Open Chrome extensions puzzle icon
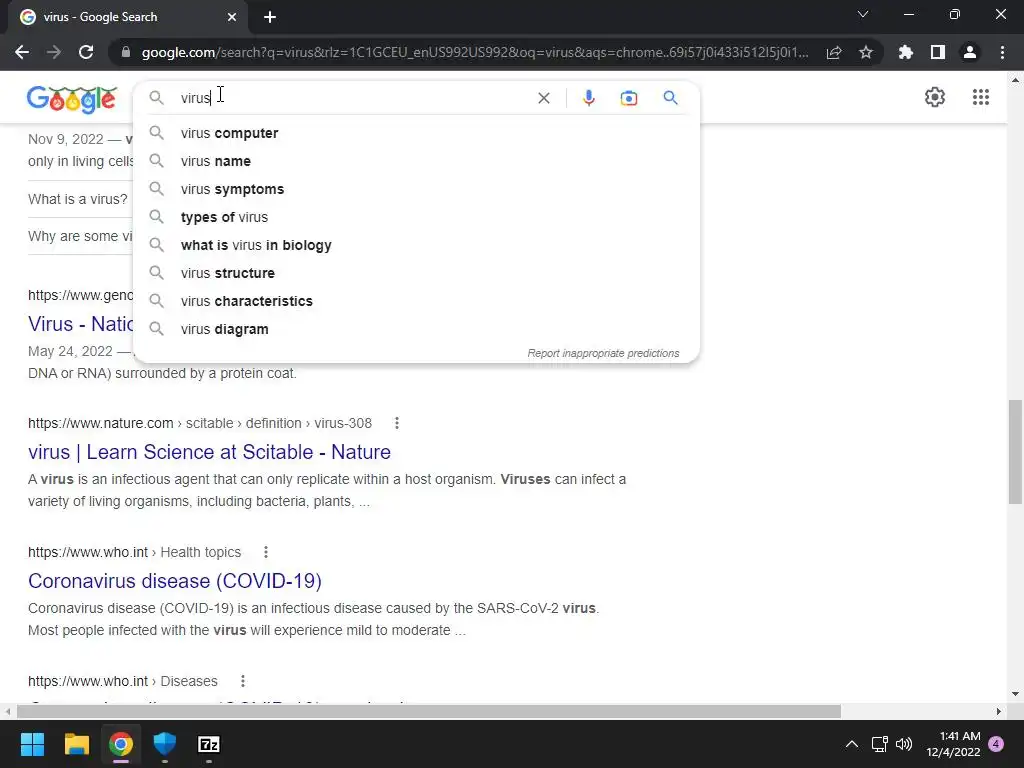 click(x=905, y=52)
